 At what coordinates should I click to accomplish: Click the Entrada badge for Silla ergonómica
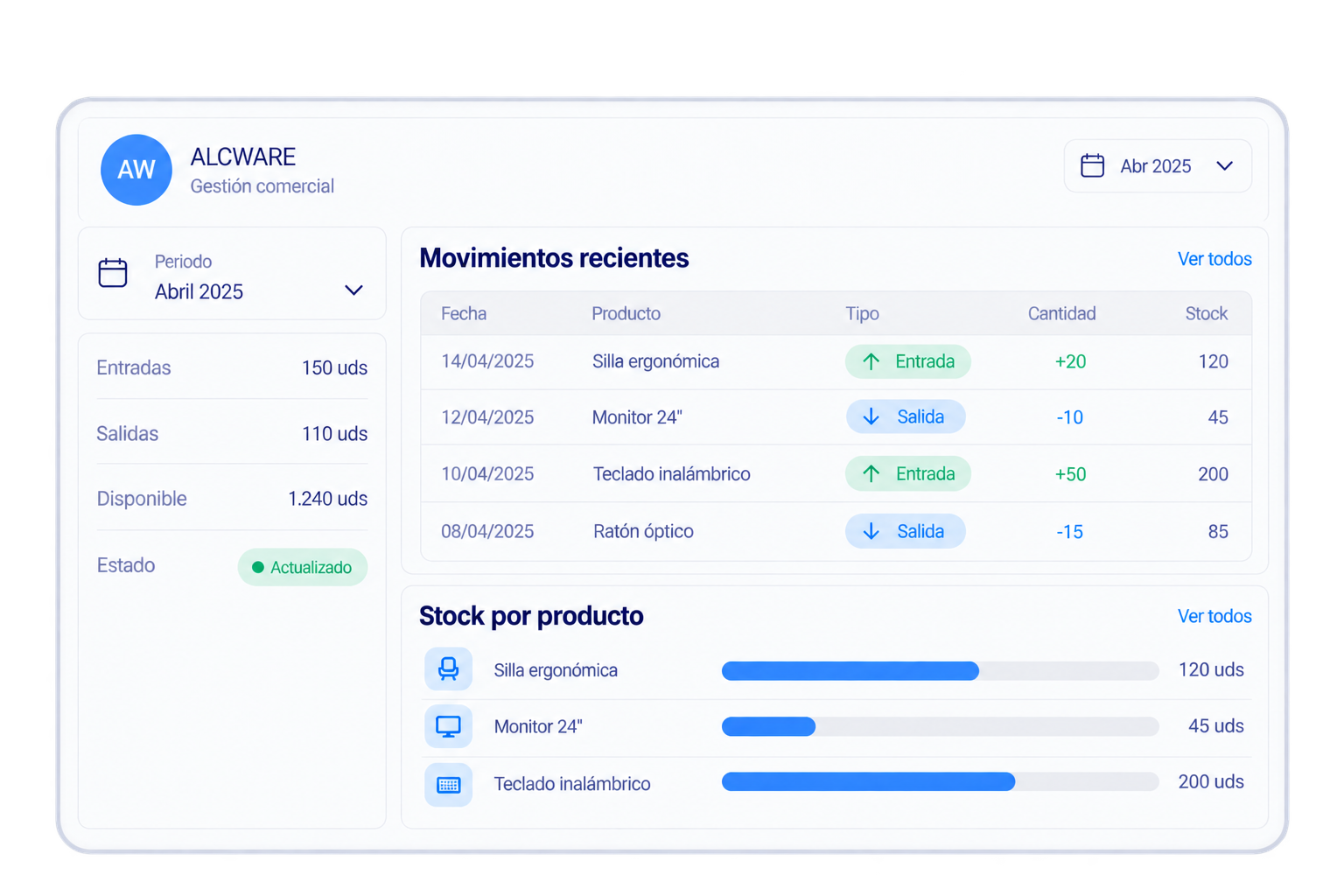tap(908, 361)
